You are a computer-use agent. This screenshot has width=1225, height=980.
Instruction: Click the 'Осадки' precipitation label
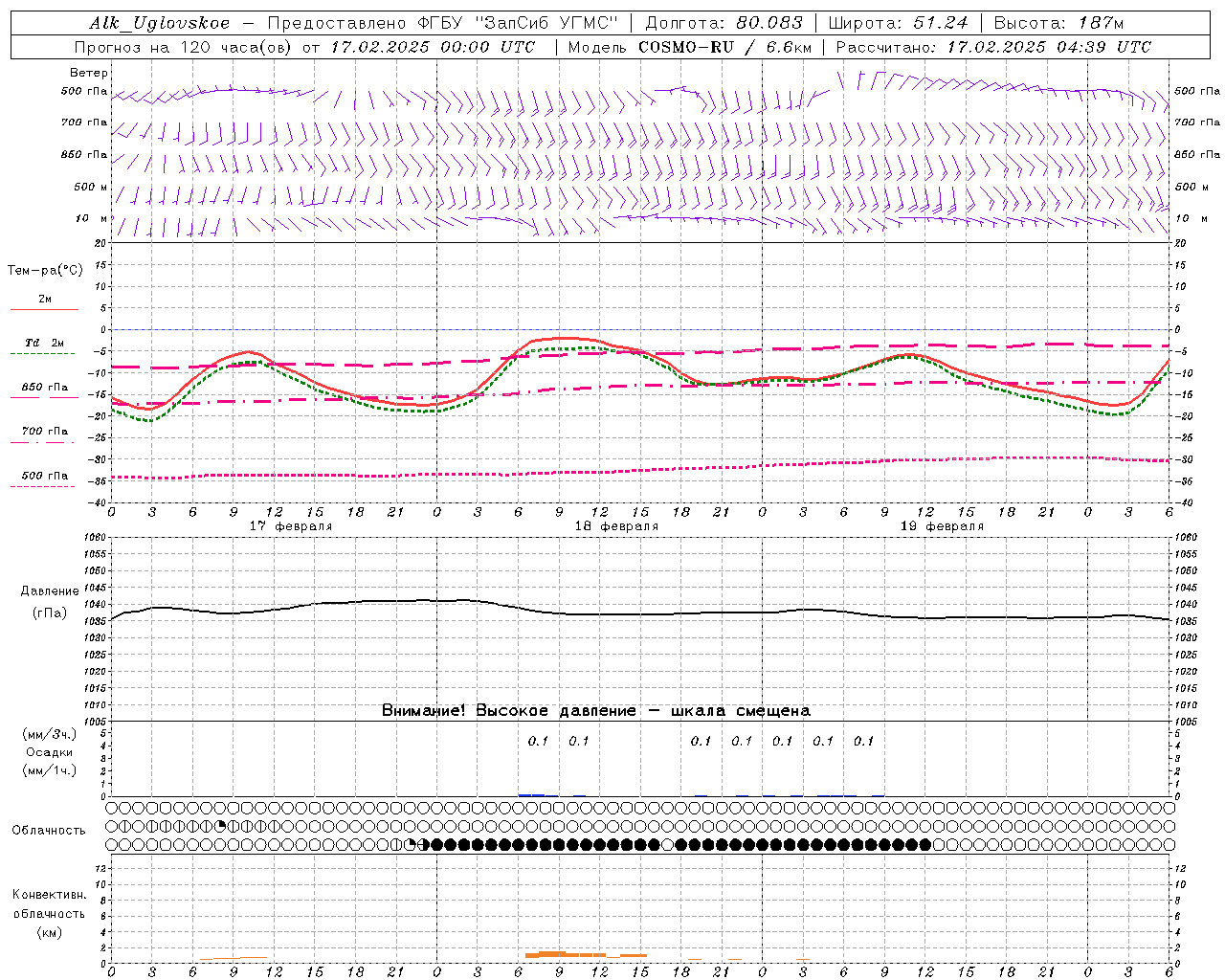click(x=50, y=753)
